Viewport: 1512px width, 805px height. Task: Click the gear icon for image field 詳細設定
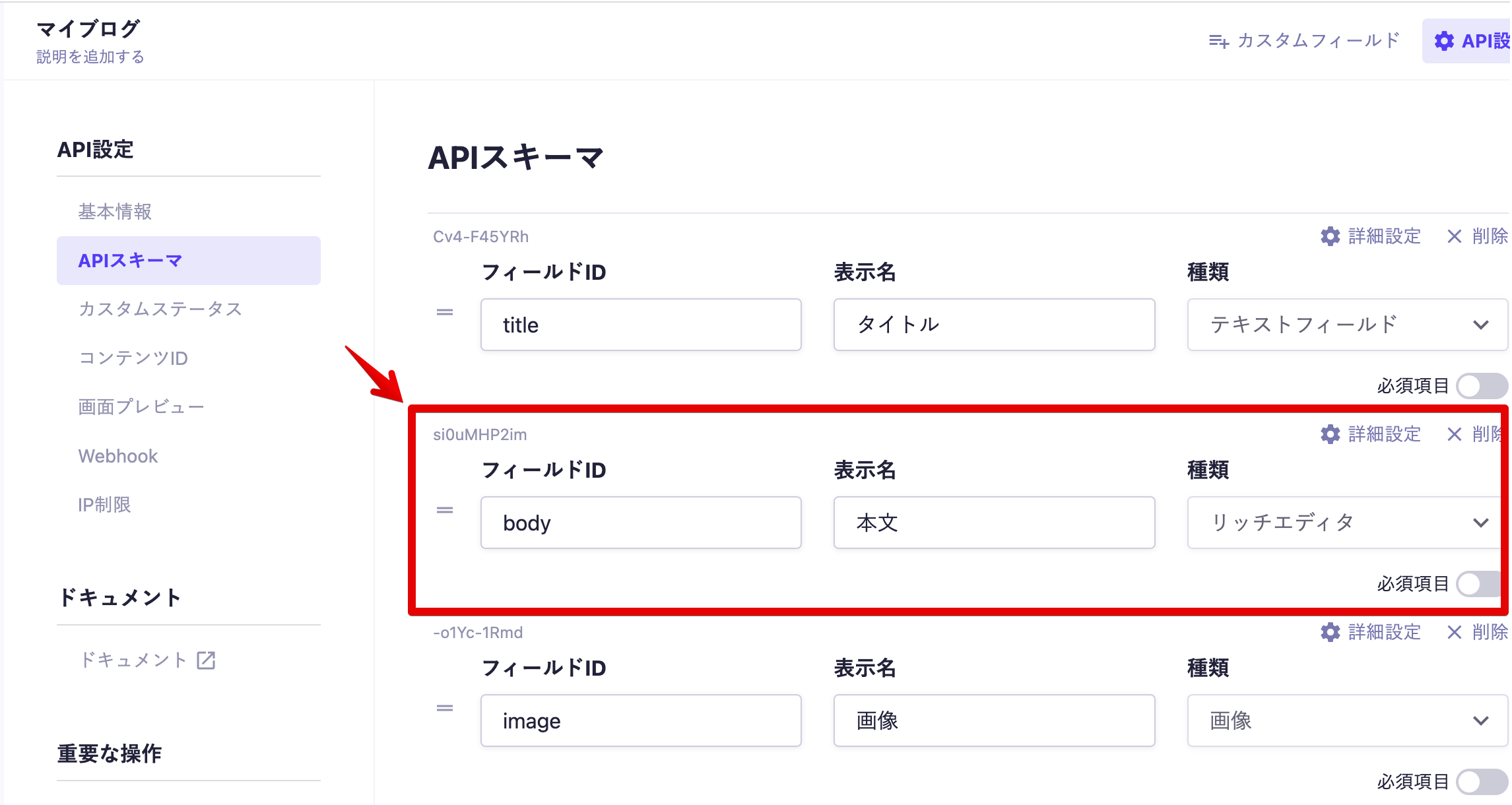click(1330, 632)
